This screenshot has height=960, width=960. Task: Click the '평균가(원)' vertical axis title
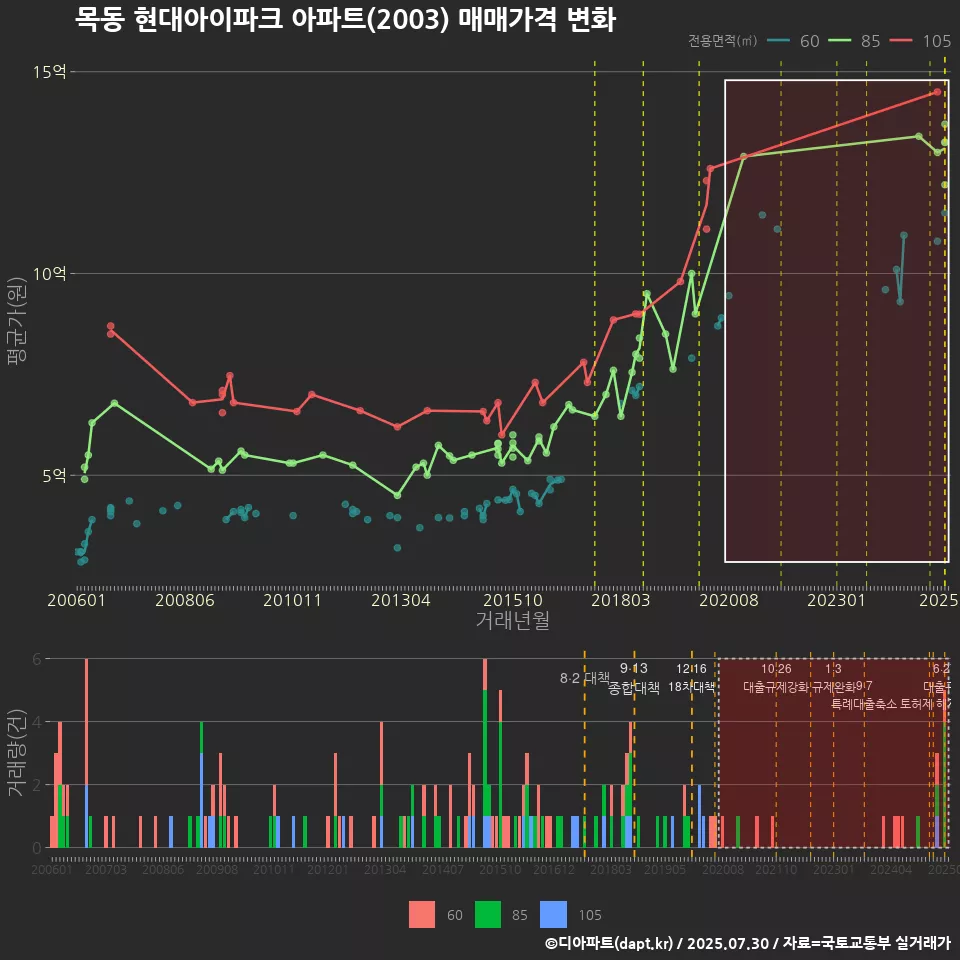17,321
